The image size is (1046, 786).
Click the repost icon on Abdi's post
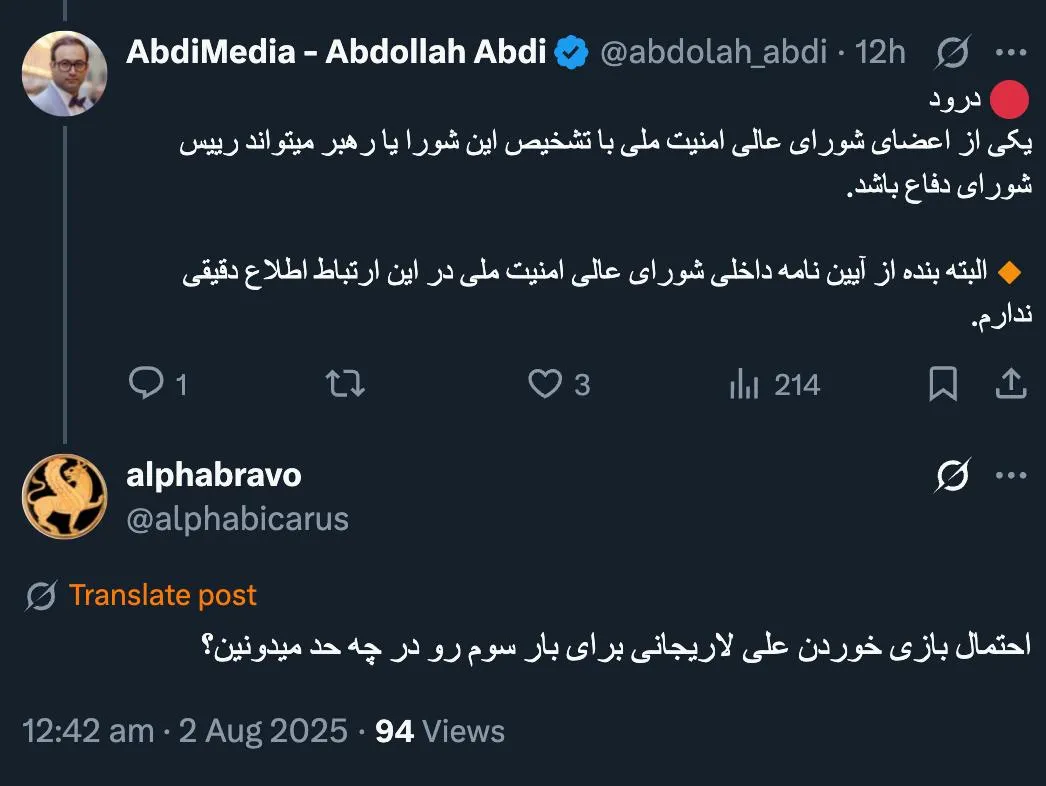346,384
